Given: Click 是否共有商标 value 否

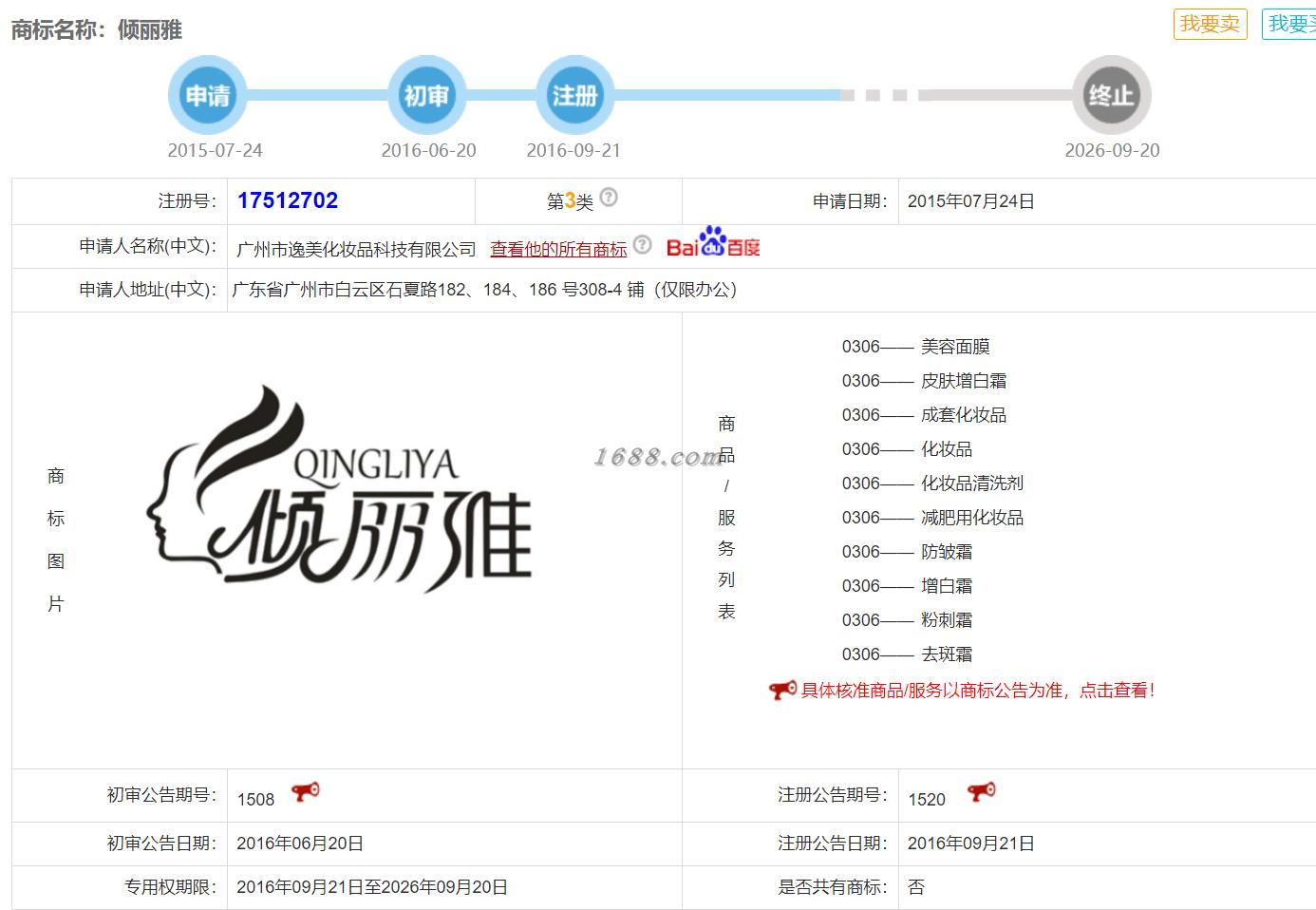Looking at the screenshot, I should point(916,887).
